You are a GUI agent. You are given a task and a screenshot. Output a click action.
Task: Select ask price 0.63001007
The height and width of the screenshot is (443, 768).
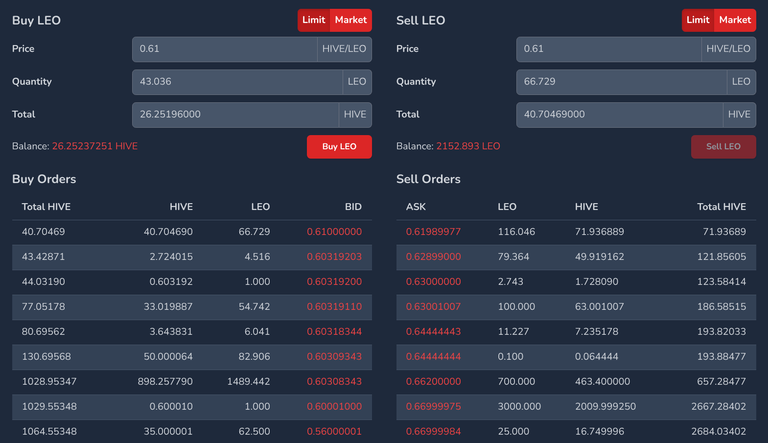pyautogui.click(x=433, y=307)
